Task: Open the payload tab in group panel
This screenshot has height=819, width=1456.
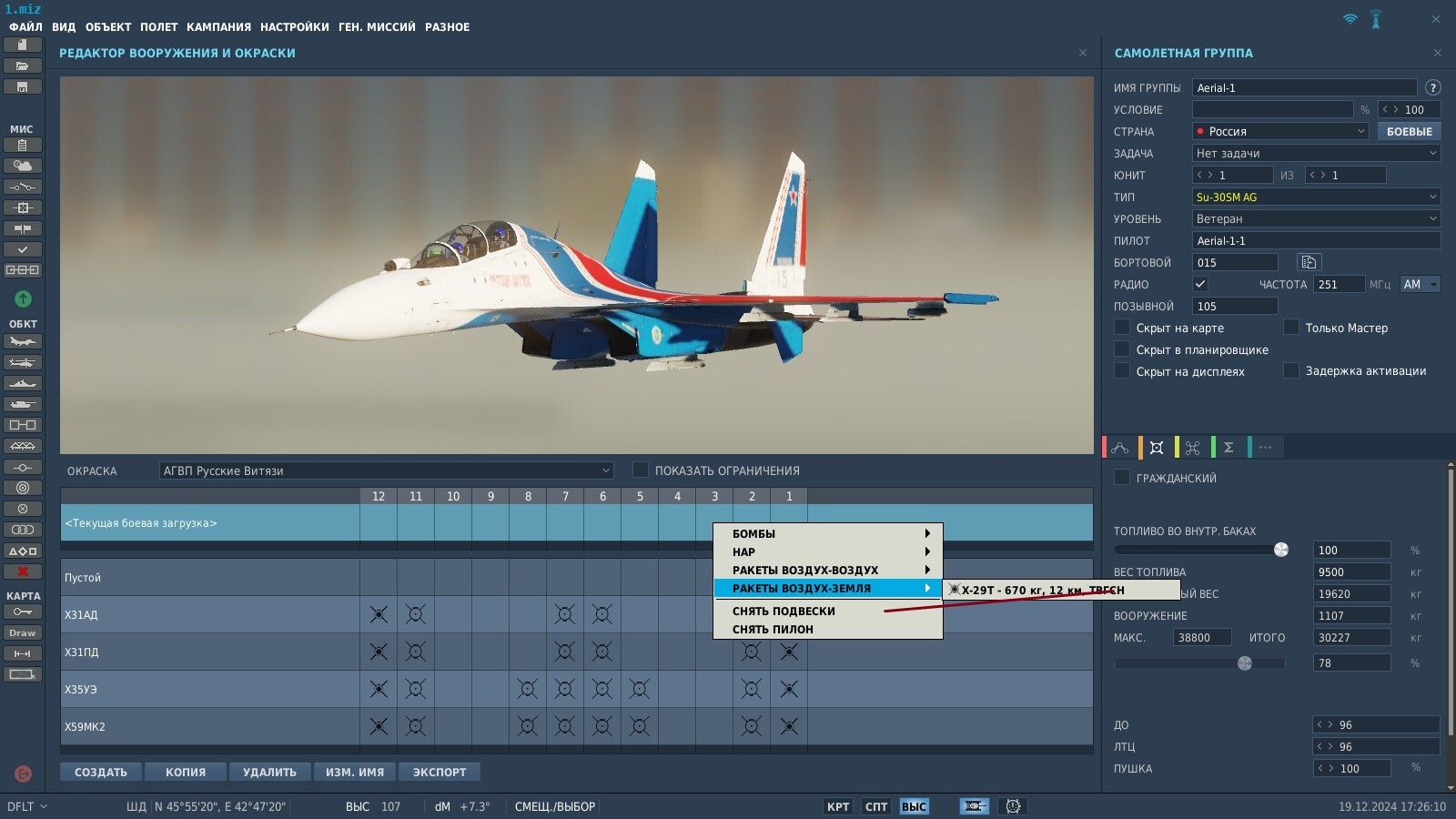Action: click(x=1157, y=448)
